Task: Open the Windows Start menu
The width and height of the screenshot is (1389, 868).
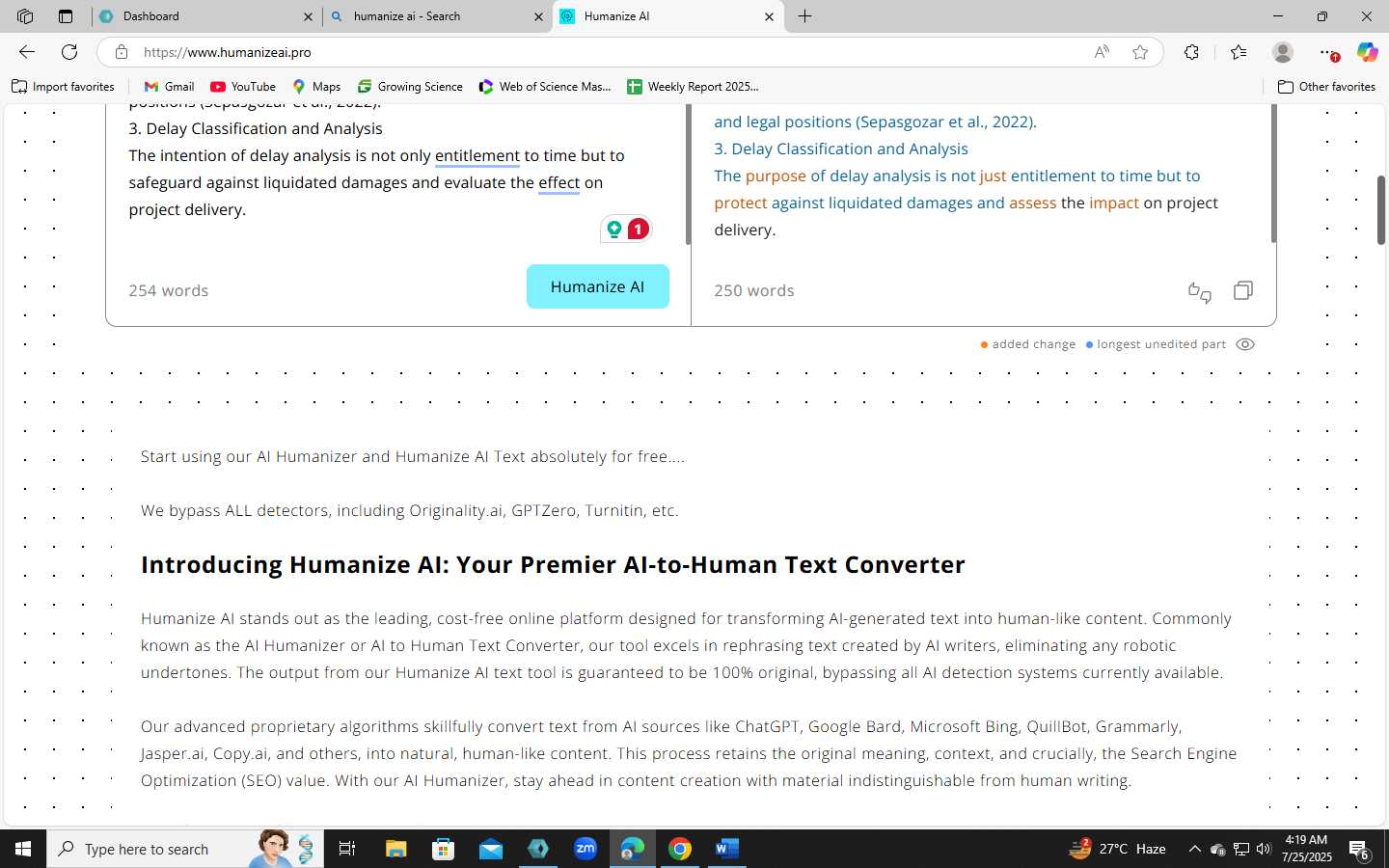Action: click(23, 849)
